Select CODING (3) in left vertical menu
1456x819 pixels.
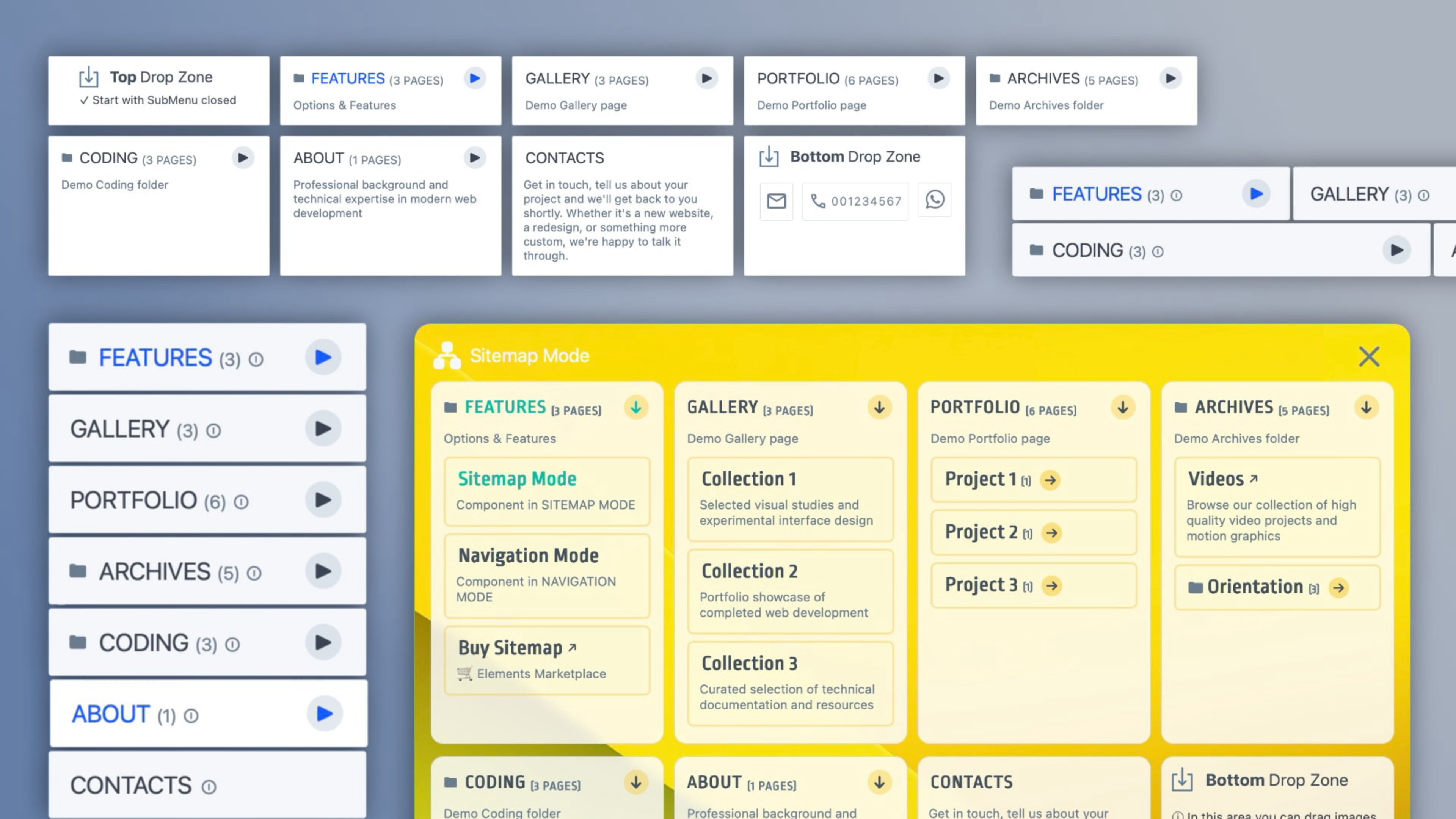207,643
